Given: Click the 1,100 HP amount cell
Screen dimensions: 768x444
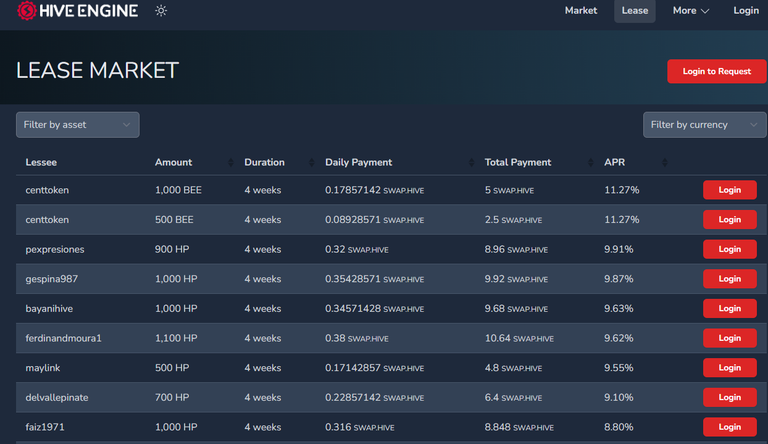Looking at the screenshot, I should click(x=176, y=338).
